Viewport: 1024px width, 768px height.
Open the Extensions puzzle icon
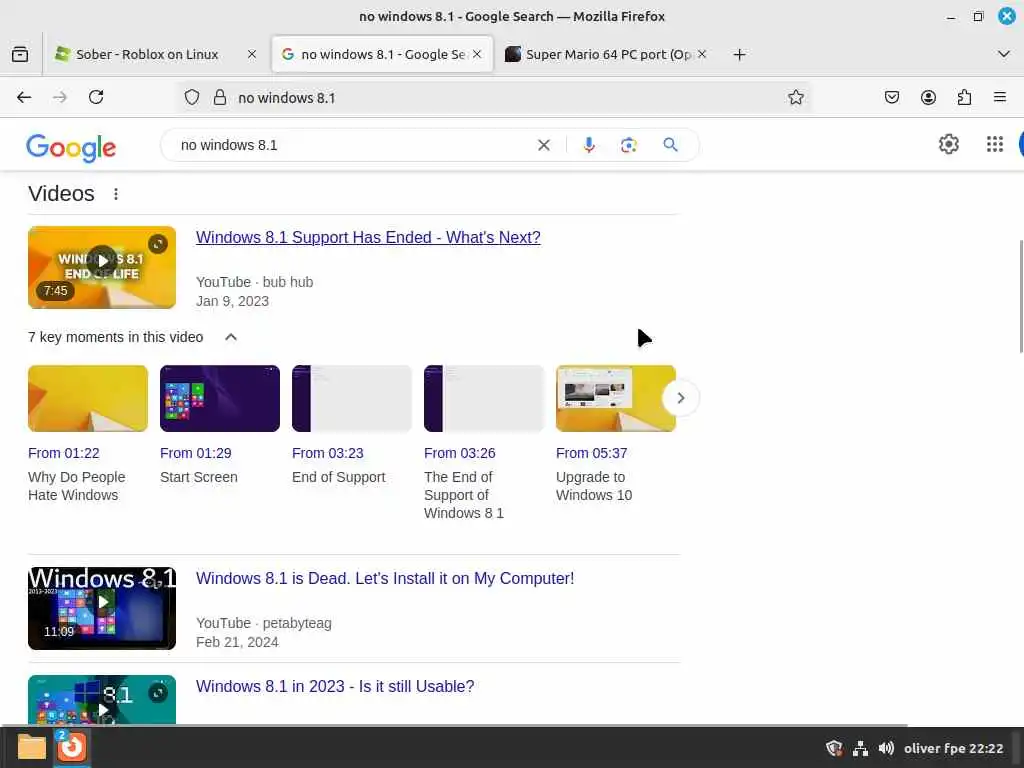(x=964, y=97)
